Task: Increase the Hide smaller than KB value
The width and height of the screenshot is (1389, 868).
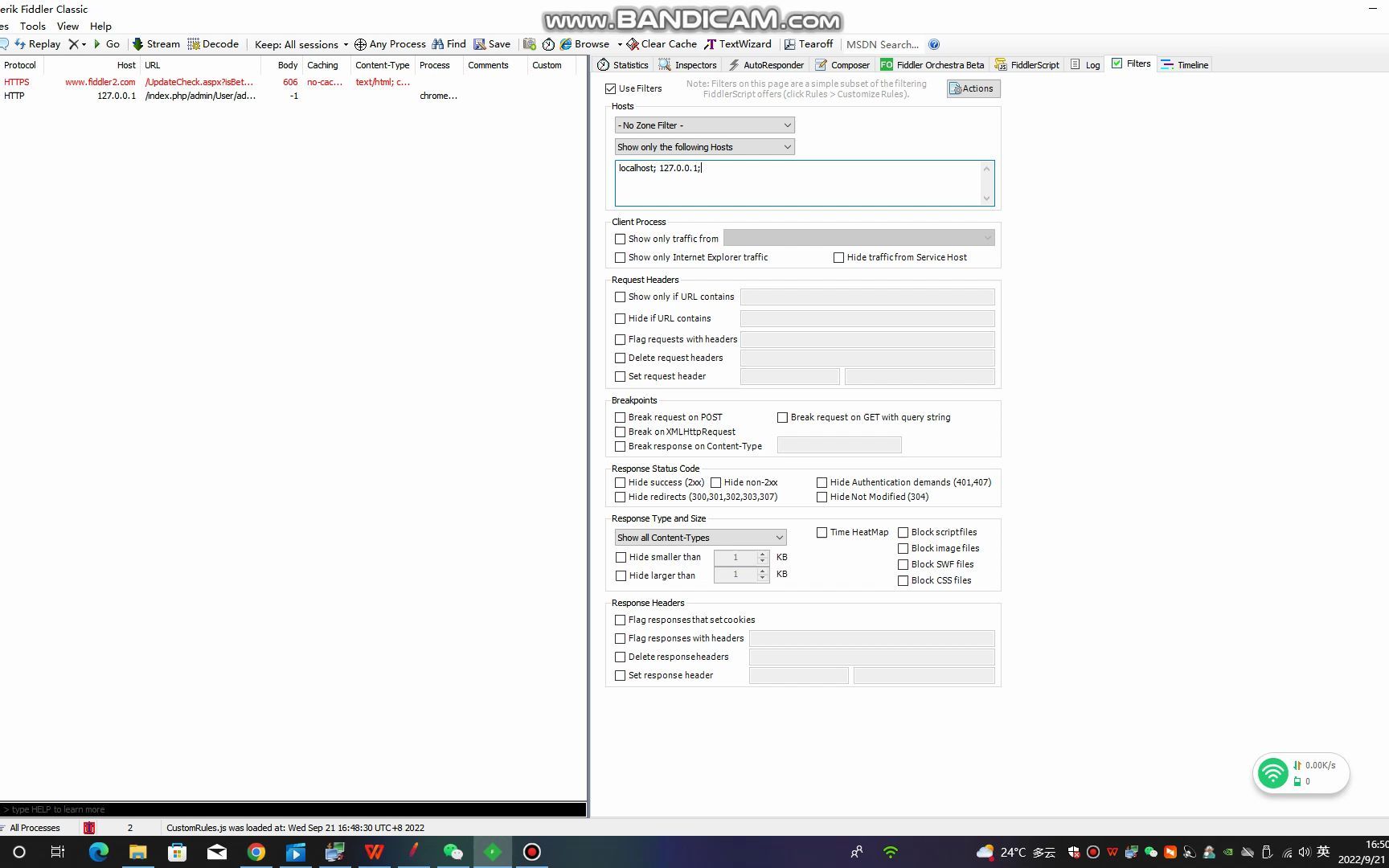Action: click(x=763, y=554)
